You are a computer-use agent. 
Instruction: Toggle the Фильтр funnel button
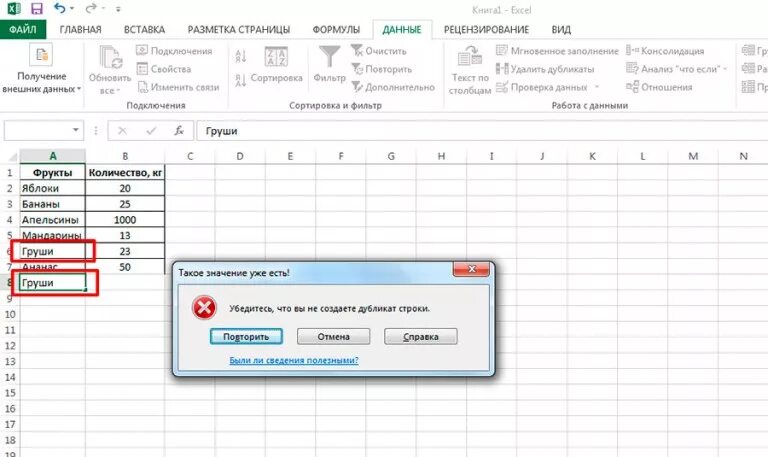pyautogui.click(x=329, y=64)
